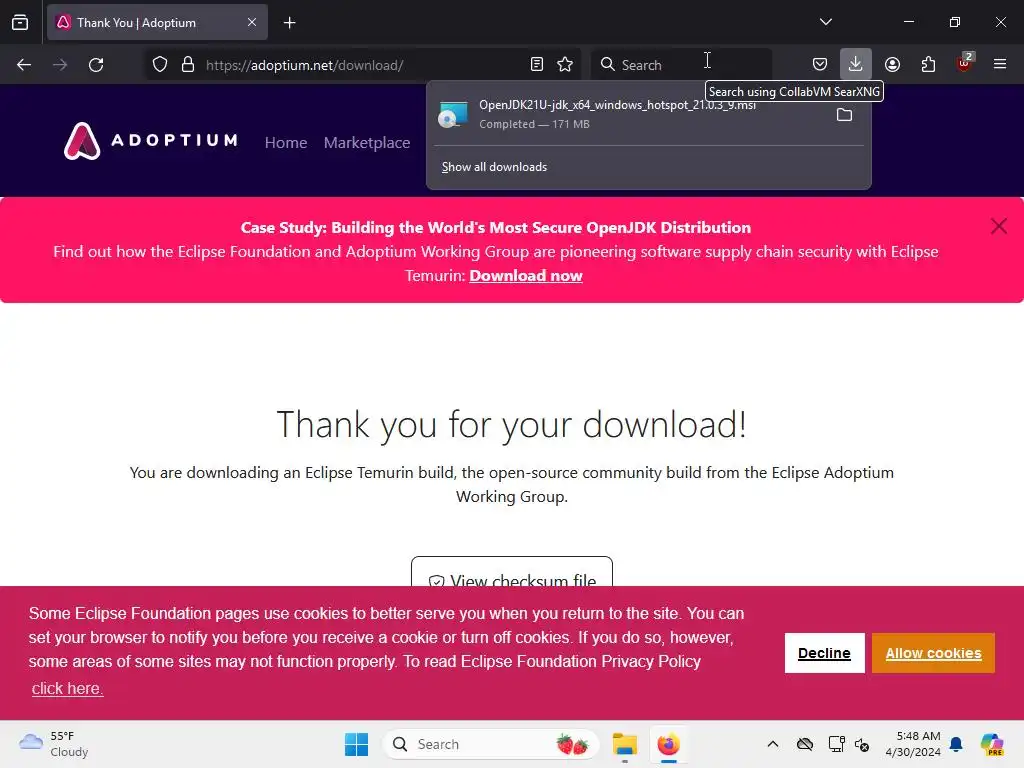Image resolution: width=1024 pixels, height=768 pixels.
Task: Show downloaded file in folder
Action: (x=844, y=115)
